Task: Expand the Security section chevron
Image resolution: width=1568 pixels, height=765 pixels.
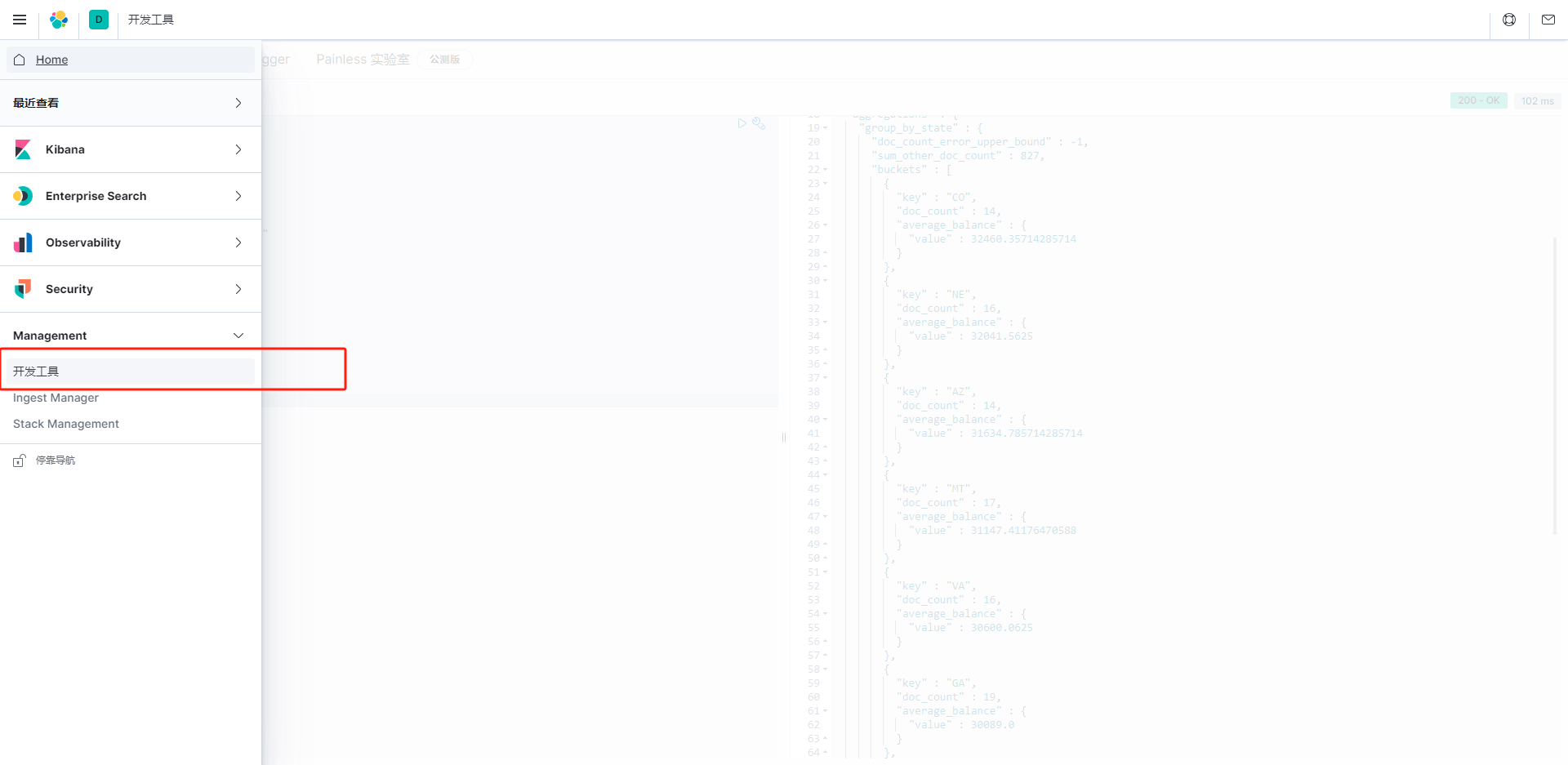Action: pyautogui.click(x=238, y=289)
